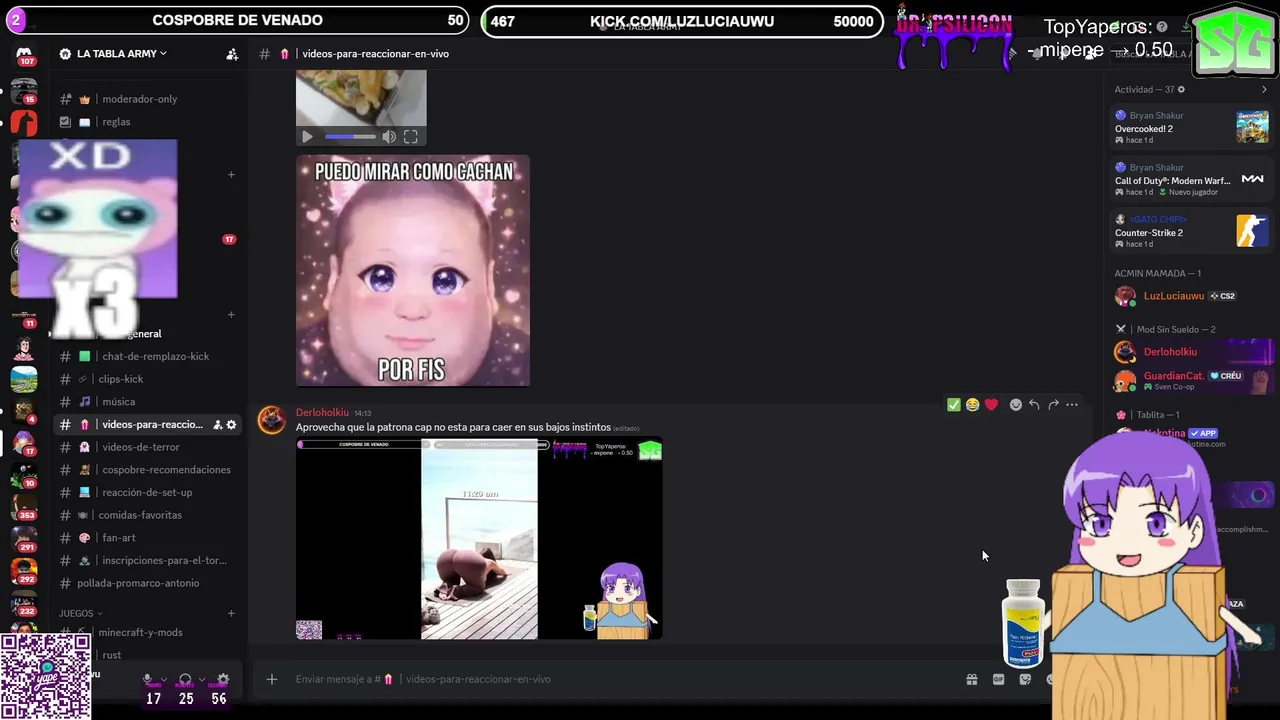The width and height of the screenshot is (1280, 720).
Task: Play the top video attachment
Action: point(307,137)
